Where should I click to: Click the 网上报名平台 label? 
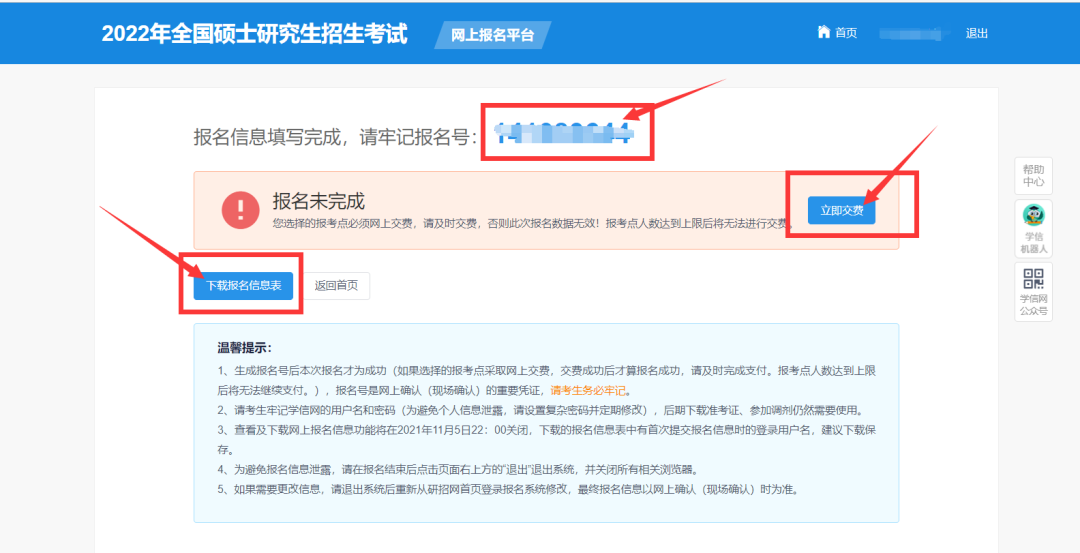click(x=492, y=35)
